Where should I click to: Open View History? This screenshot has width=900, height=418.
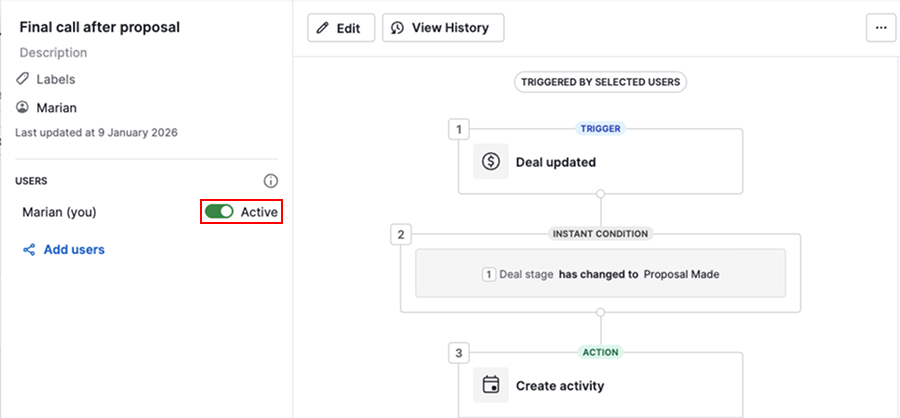(443, 28)
